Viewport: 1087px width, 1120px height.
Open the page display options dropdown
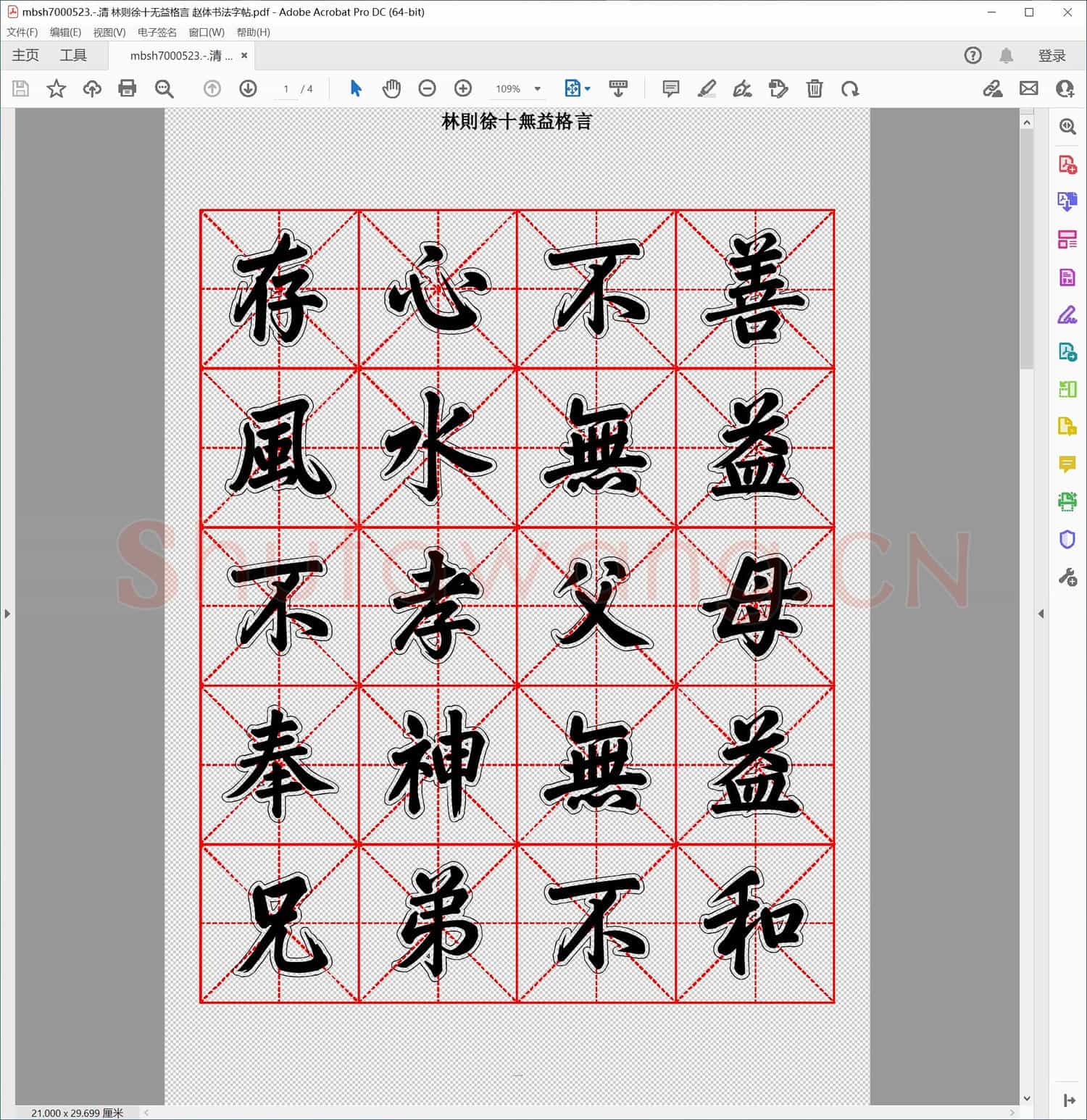[x=588, y=88]
